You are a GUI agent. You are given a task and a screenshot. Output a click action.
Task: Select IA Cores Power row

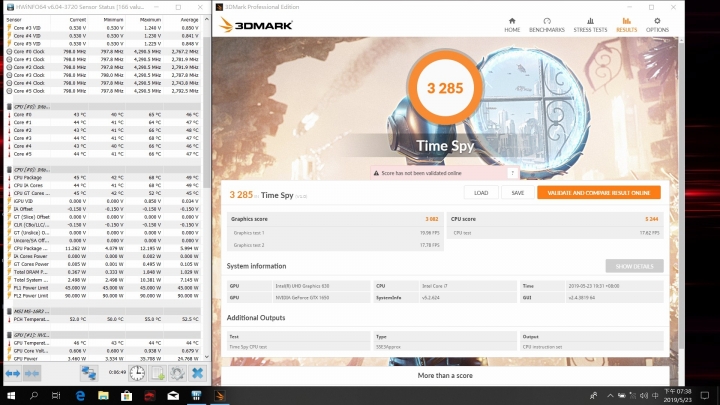[x=102, y=256]
